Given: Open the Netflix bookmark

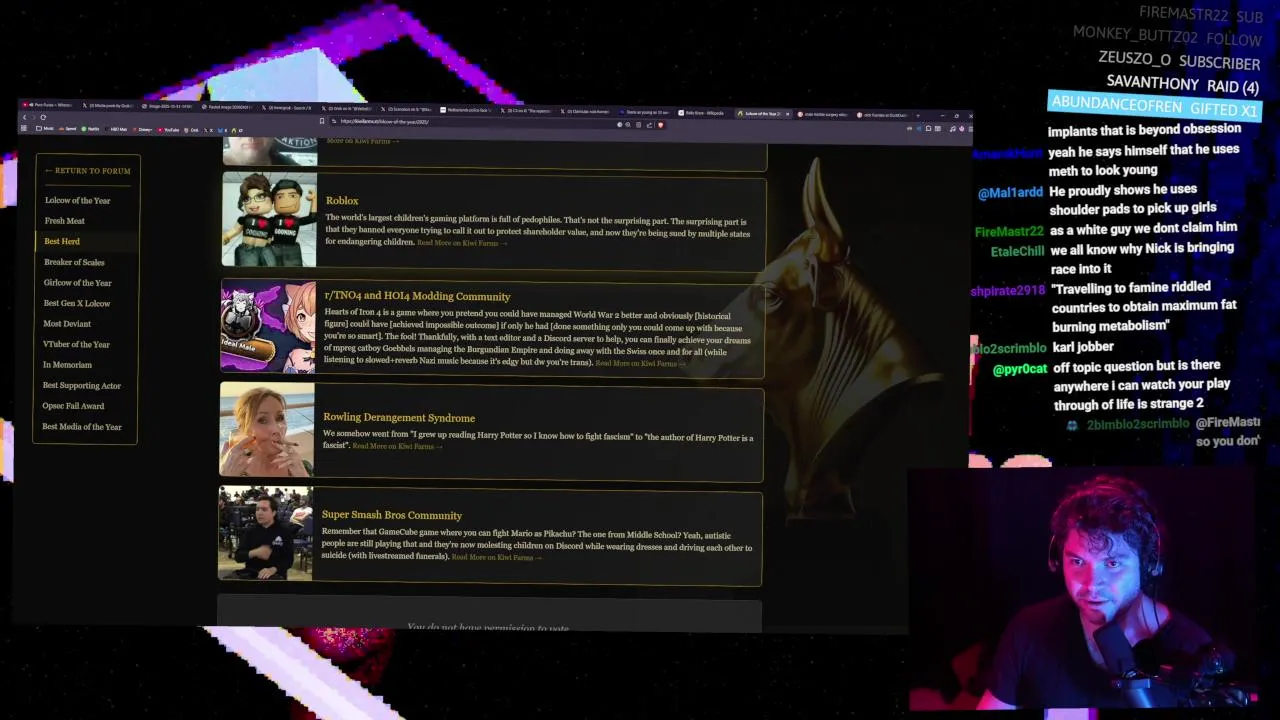Looking at the screenshot, I should point(90,129).
